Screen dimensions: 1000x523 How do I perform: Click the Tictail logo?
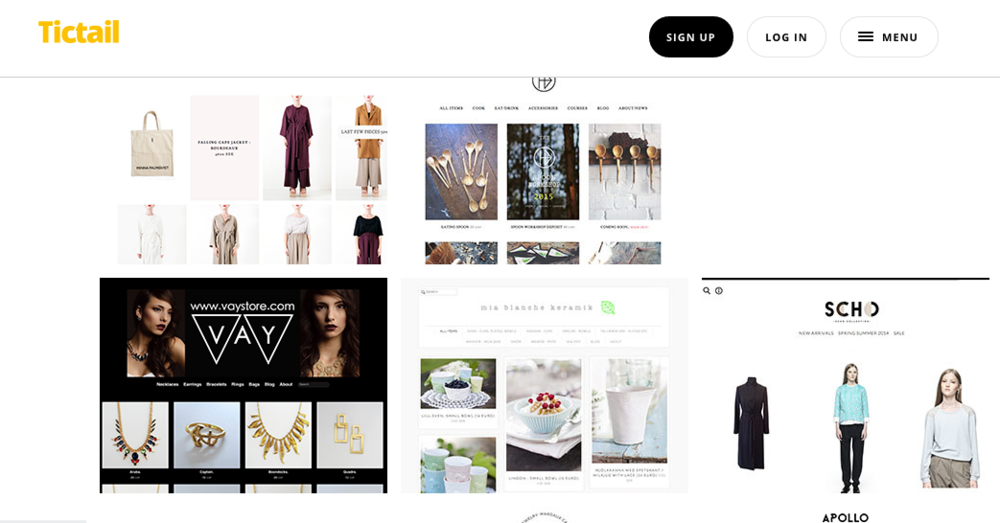(78, 33)
